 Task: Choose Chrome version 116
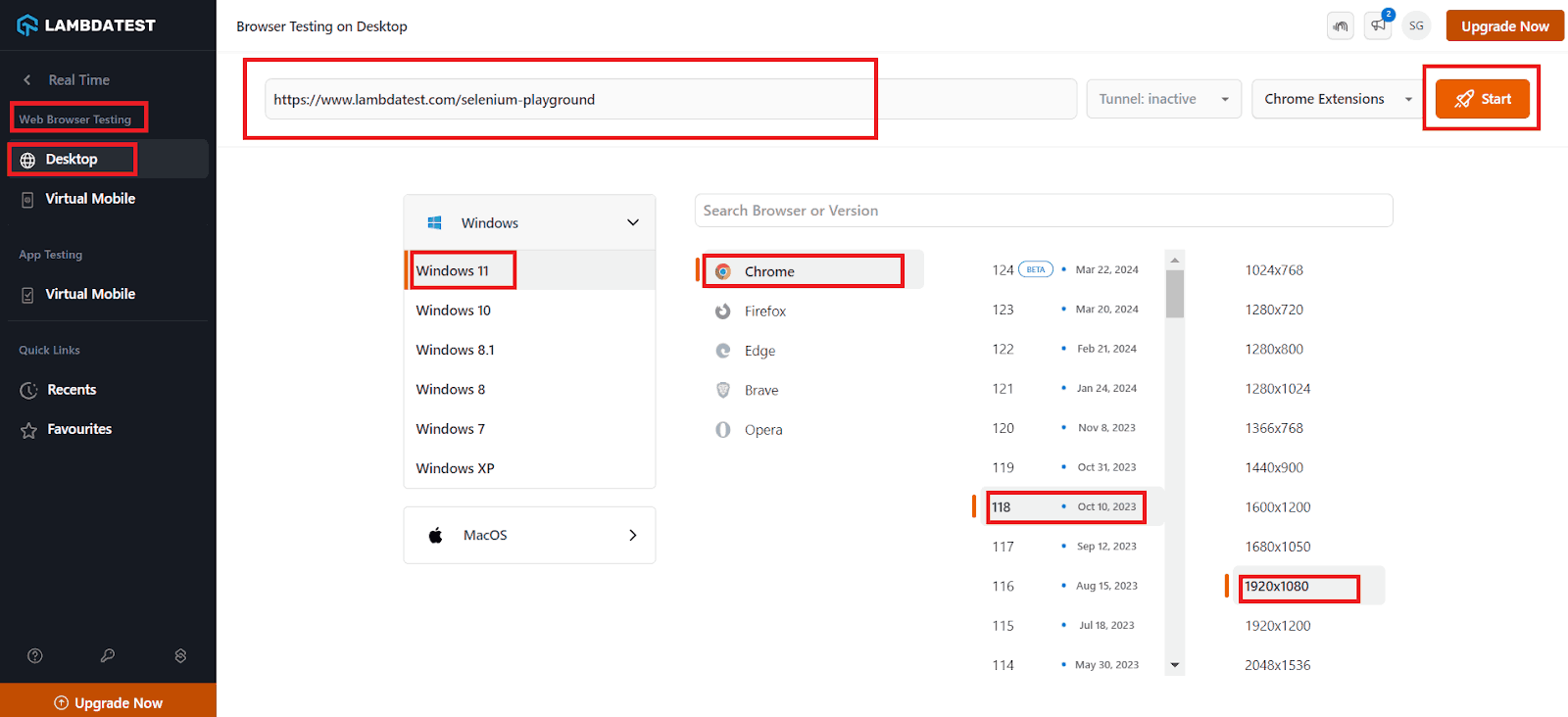pyautogui.click(x=1065, y=586)
